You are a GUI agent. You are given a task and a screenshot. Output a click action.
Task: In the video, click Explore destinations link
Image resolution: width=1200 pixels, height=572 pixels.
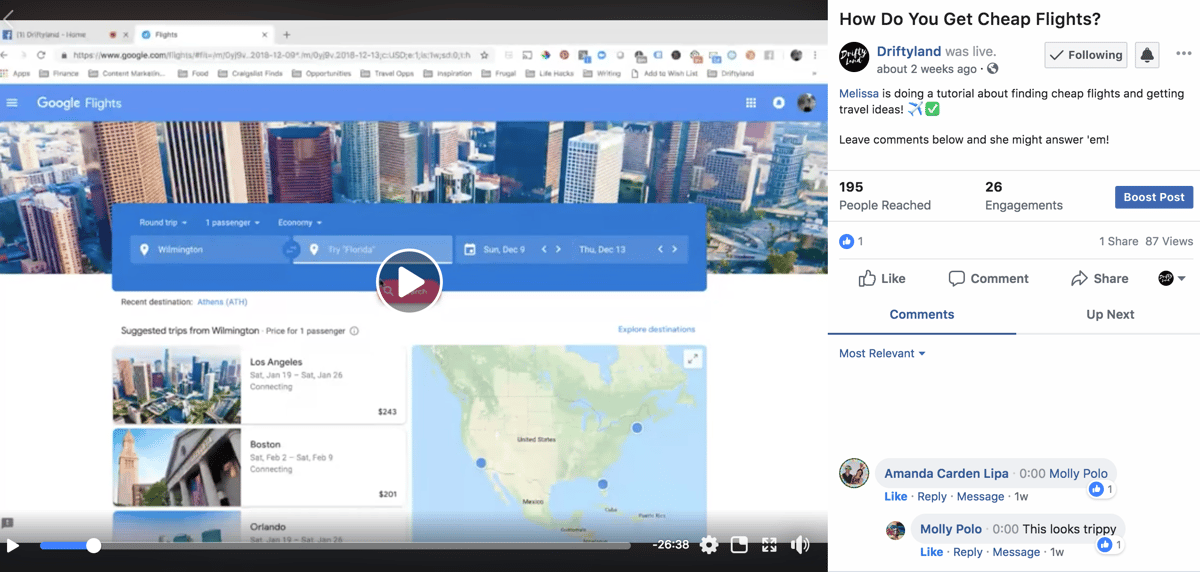(656, 329)
